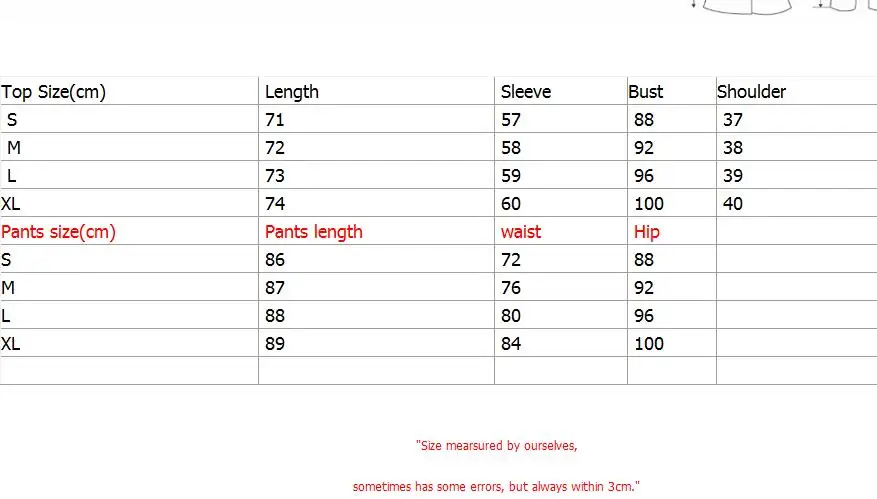Select shoulder value 40
The width and height of the screenshot is (877, 499).
coord(733,204)
